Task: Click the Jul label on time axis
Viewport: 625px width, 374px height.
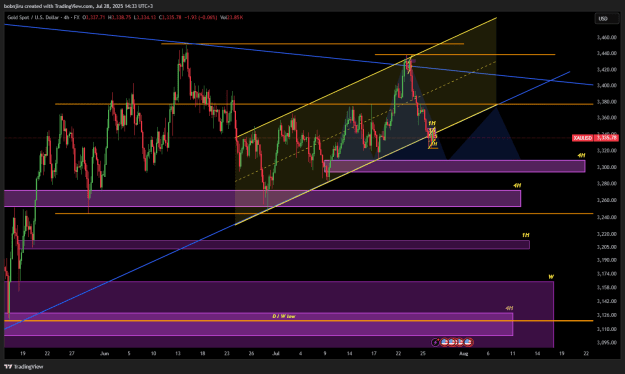Action: [276, 353]
